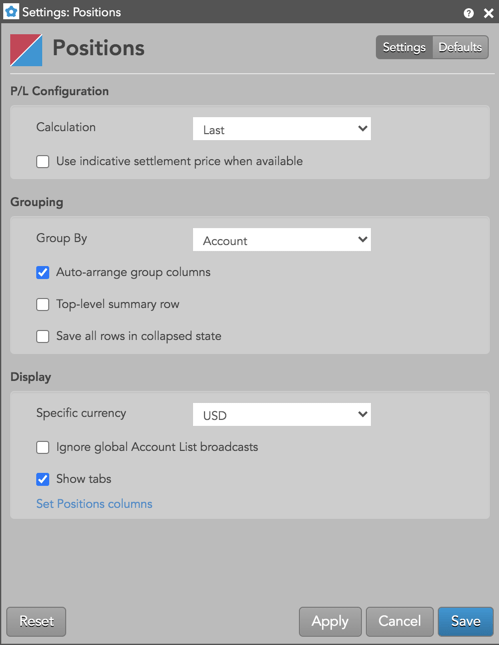Toggle Ignore global Account List broadcasts

point(43,447)
